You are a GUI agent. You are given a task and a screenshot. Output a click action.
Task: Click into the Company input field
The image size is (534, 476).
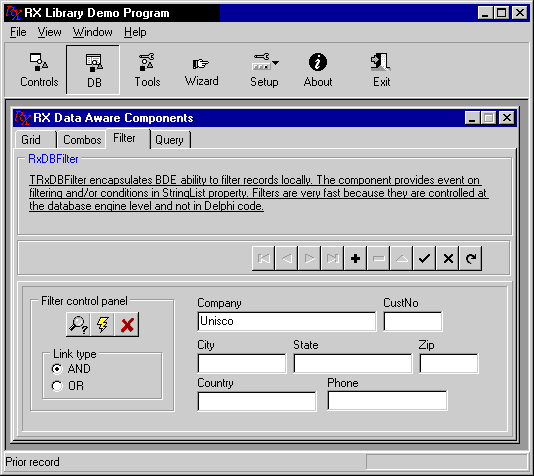point(287,321)
